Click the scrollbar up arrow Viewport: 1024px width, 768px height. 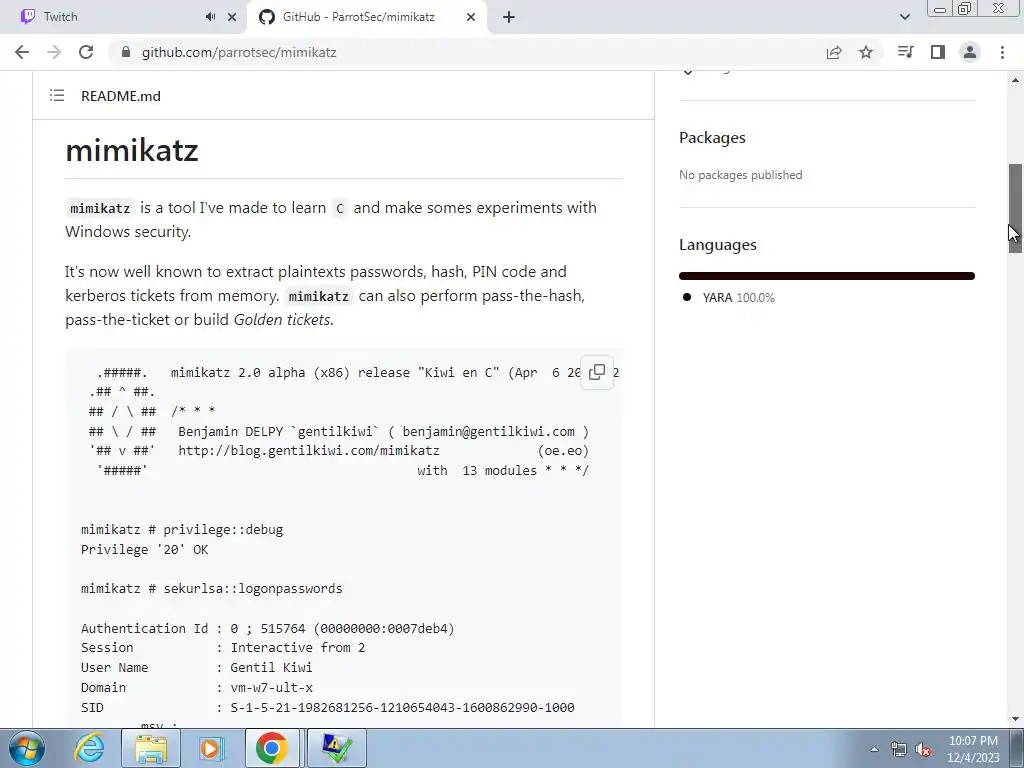point(1015,80)
